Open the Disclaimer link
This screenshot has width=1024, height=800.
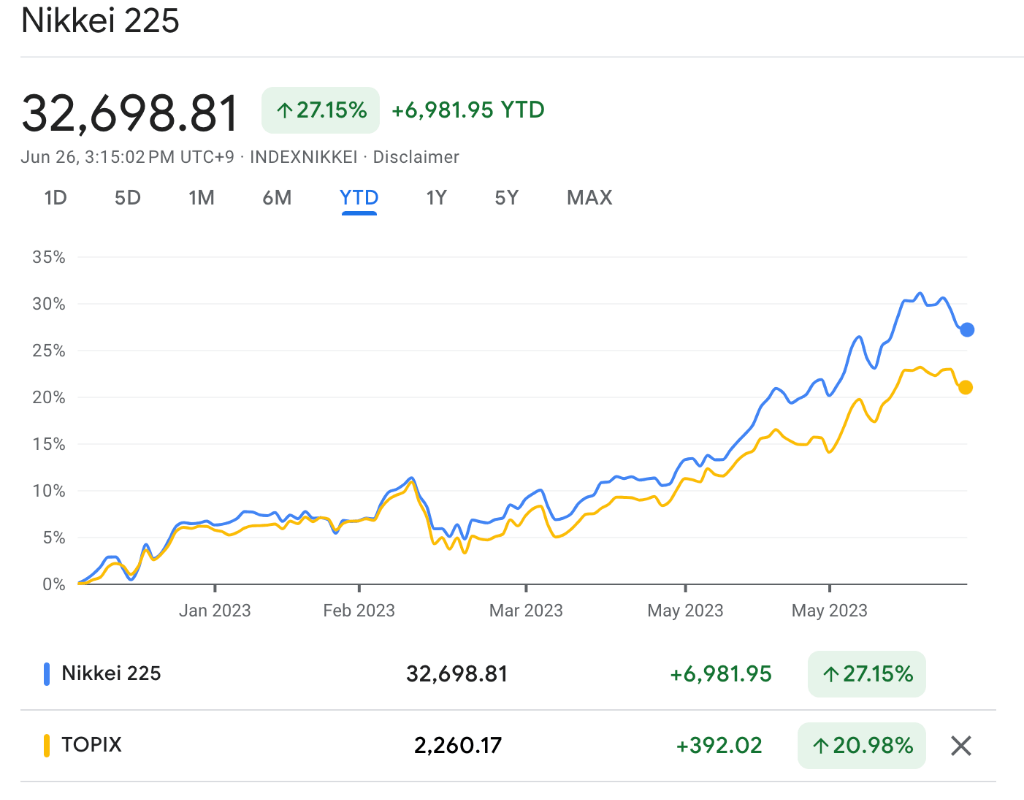tap(416, 157)
